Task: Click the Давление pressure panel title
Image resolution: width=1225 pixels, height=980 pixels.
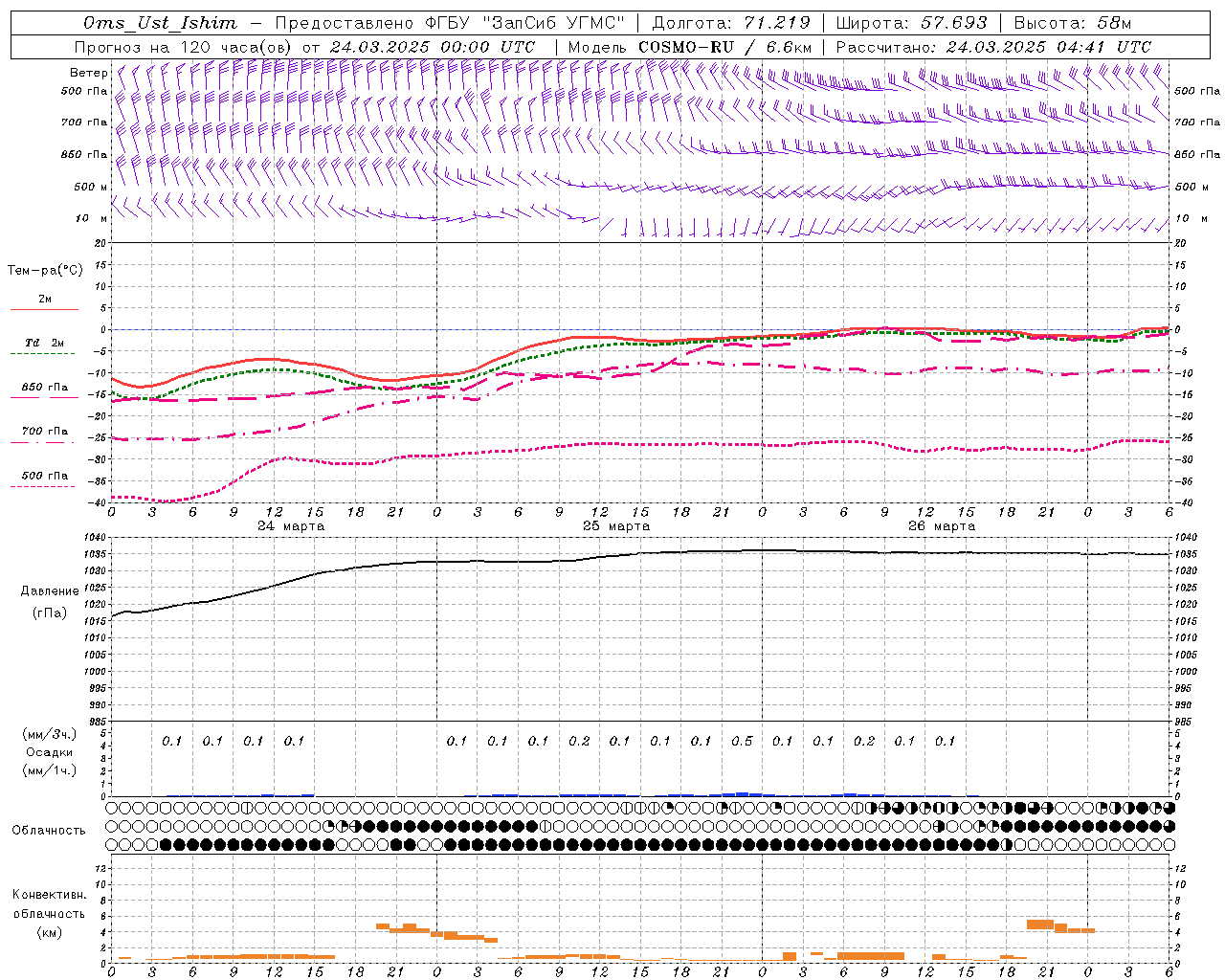Action: [x=50, y=590]
